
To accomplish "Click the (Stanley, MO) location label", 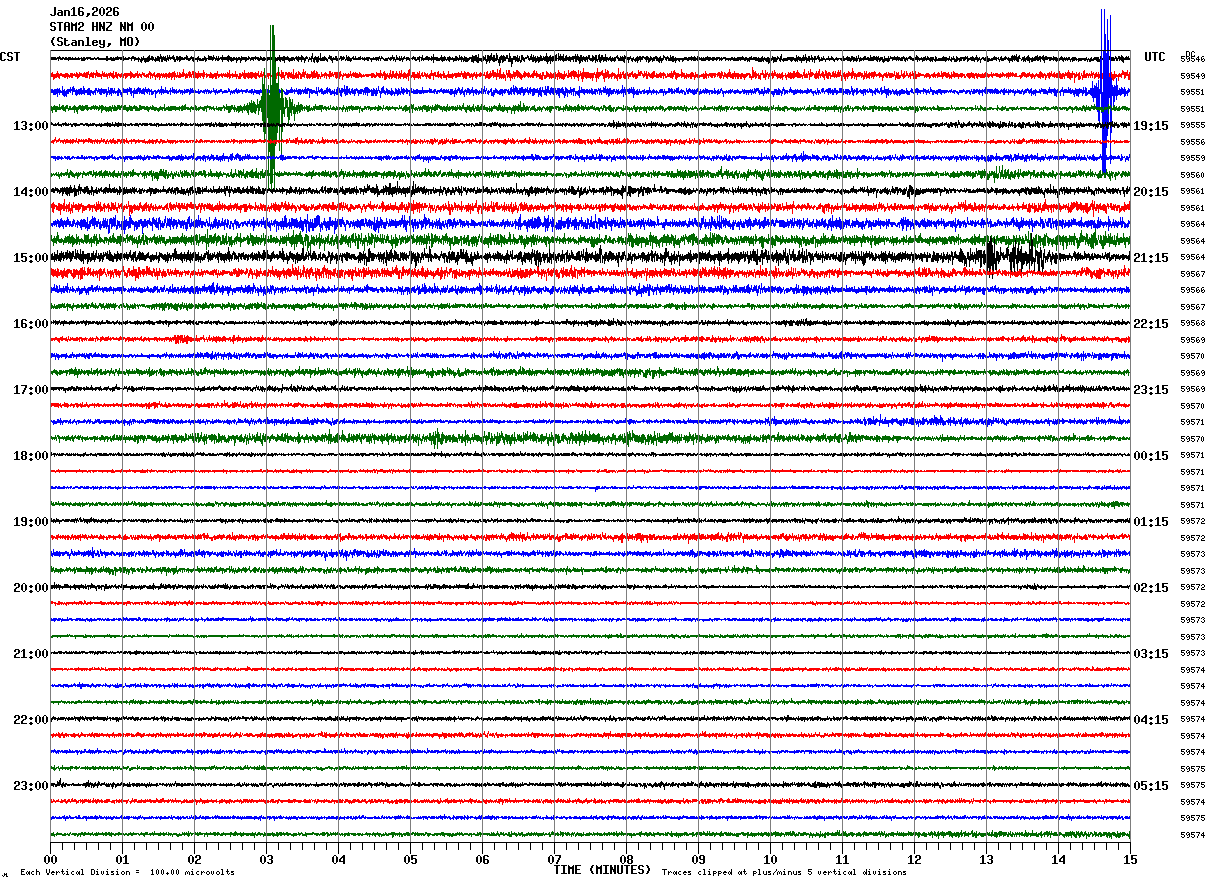I will click(95, 42).
